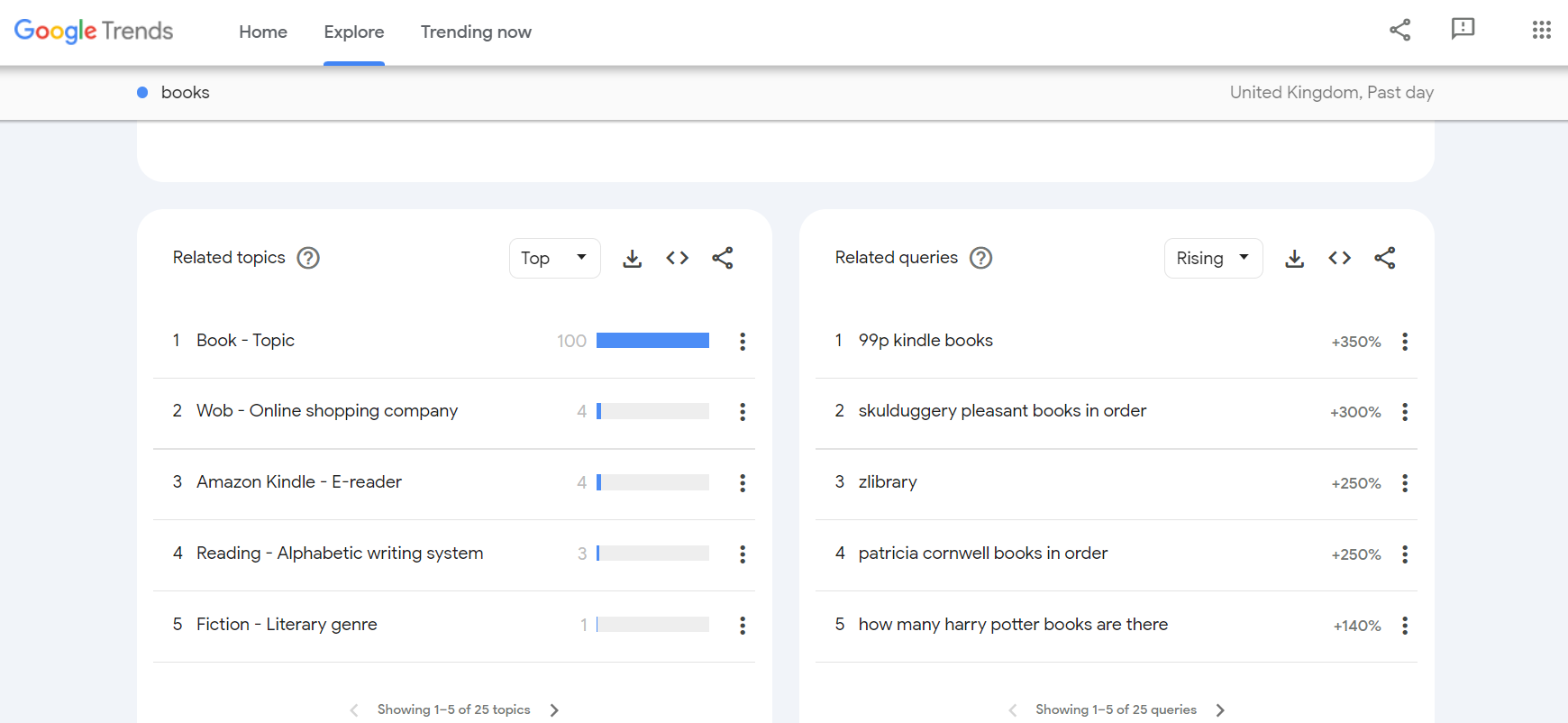The height and width of the screenshot is (723, 1568).
Task: Switch to the Trending now tab
Action: [x=476, y=32]
